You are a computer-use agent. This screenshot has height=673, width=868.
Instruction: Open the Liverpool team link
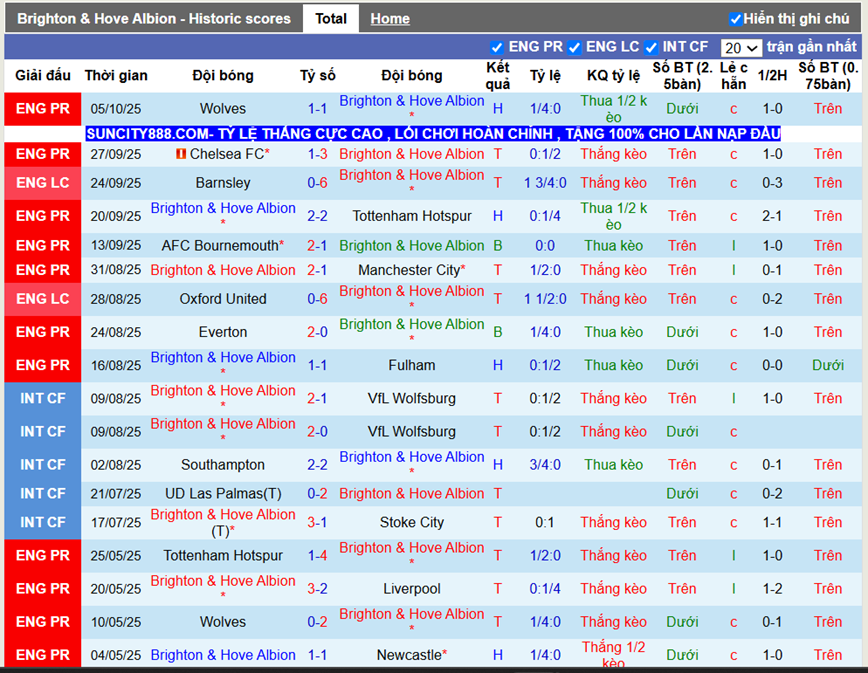coord(411,589)
